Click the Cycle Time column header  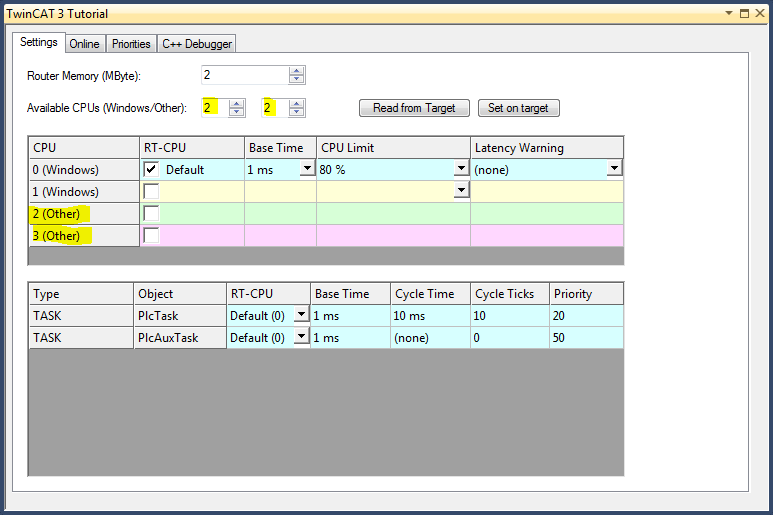tap(430, 294)
